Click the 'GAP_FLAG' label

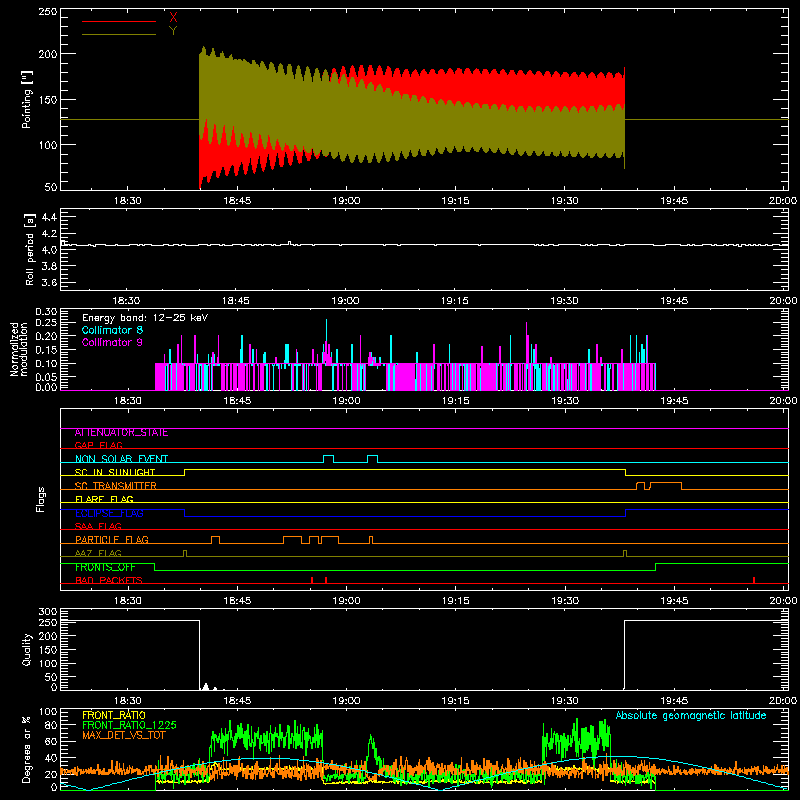98,445
